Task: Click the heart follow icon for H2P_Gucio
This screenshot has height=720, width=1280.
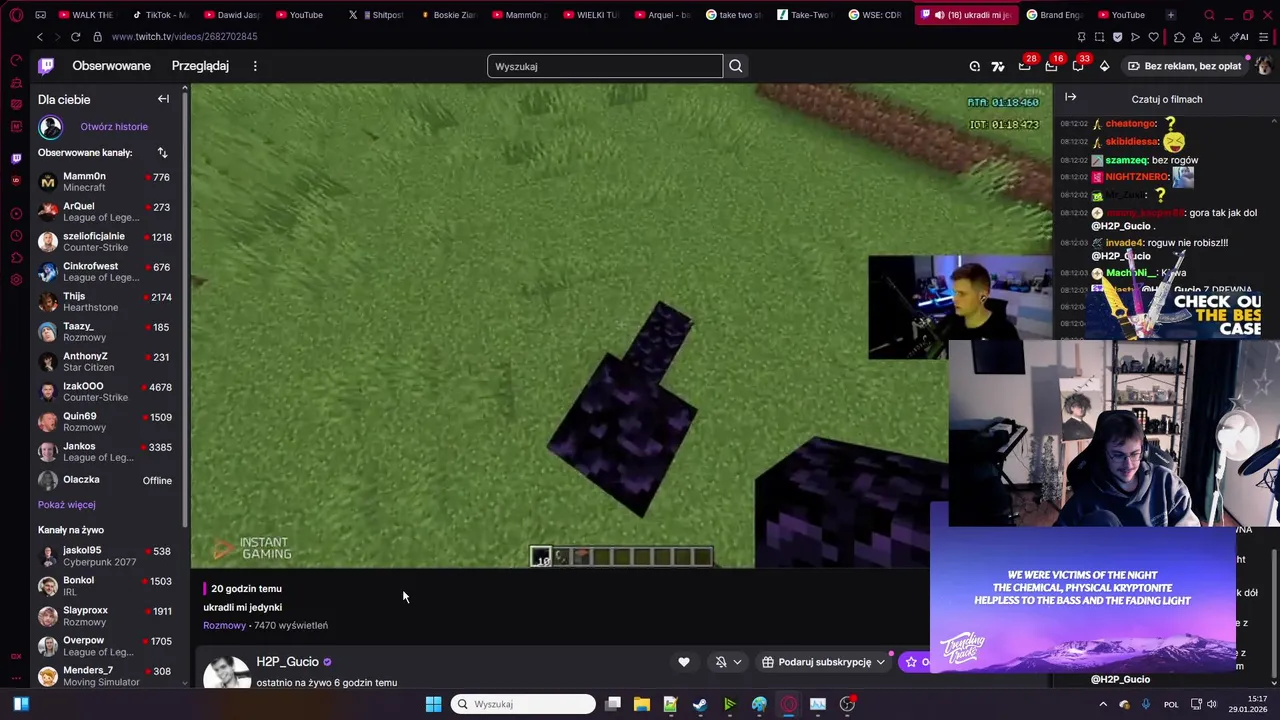Action: pos(684,662)
